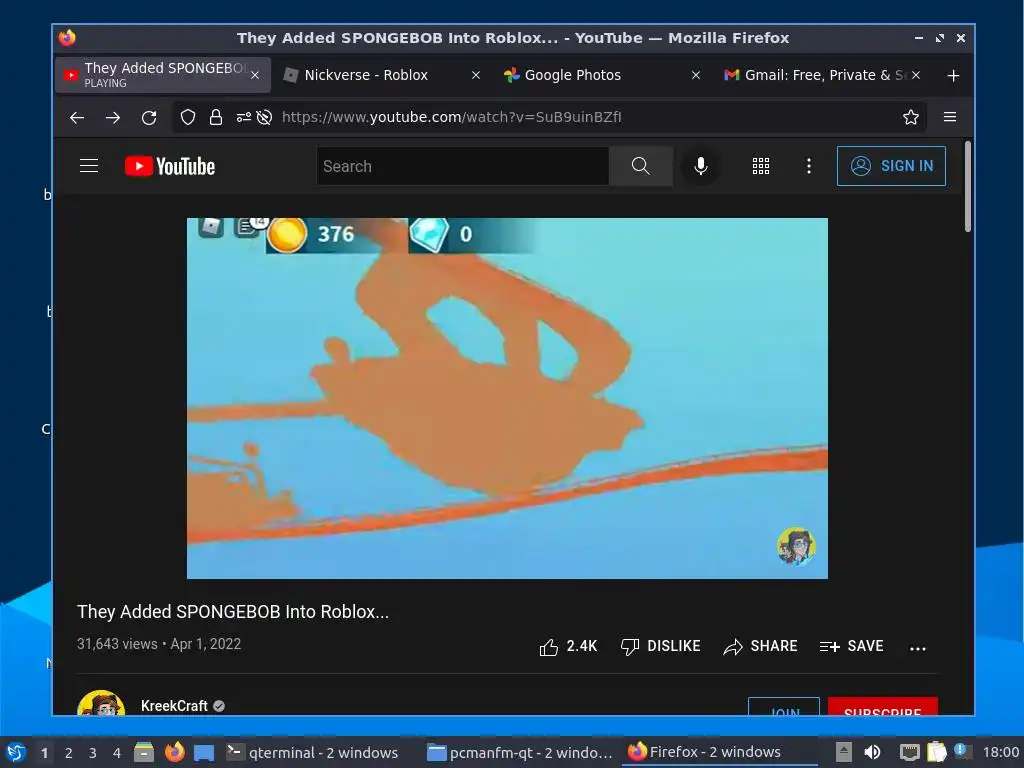1024x768 pixels.
Task: Close the YouTube video tab
Action: pyautogui.click(x=255, y=76)
